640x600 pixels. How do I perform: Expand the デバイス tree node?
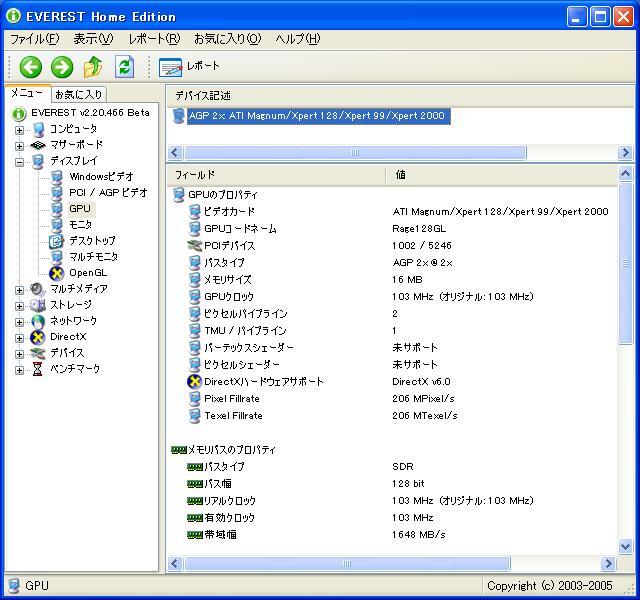coord(19,354)
